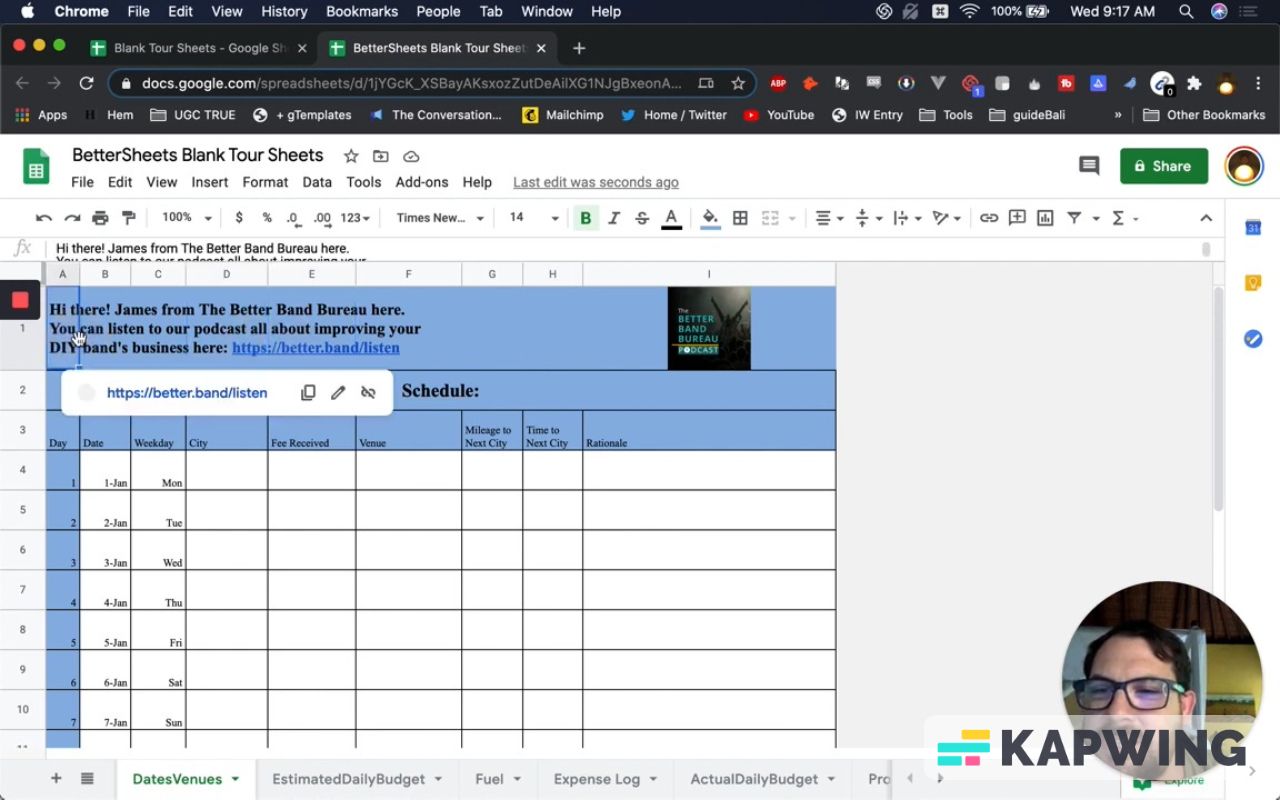The image size is (1280, 800).
Task: Open the Functions sigma dropdown
Action: [1124, 218]
